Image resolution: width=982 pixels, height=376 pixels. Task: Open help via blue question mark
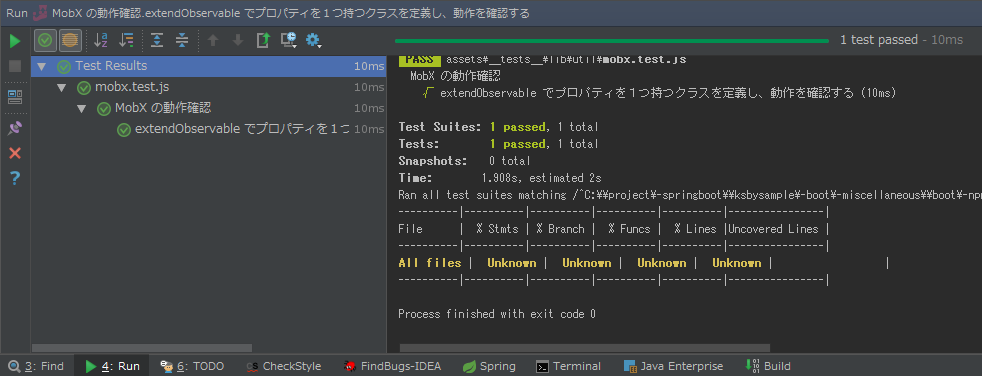tap(15, 179)
